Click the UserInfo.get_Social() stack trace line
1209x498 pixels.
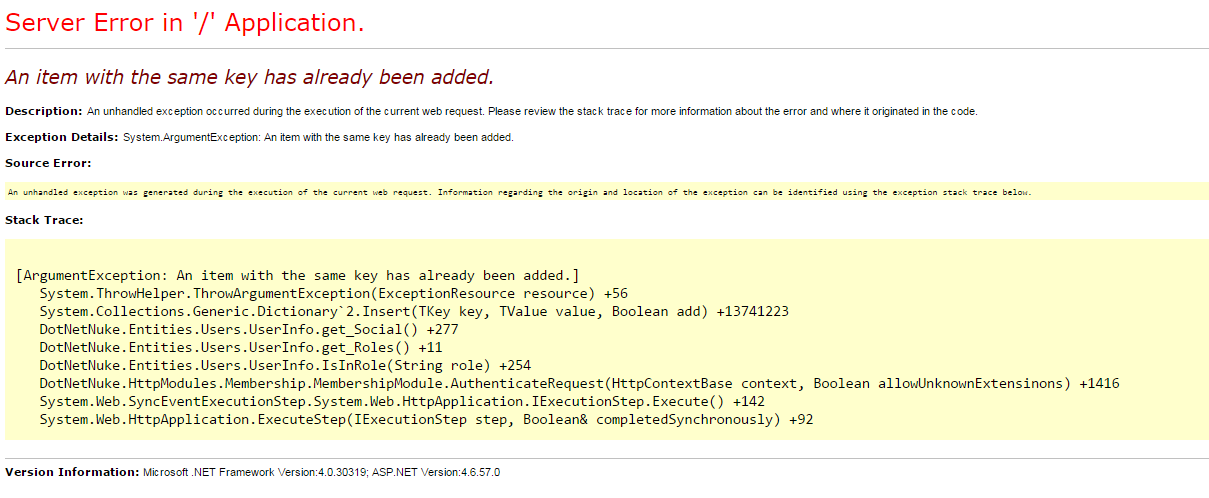pos(249,329)
